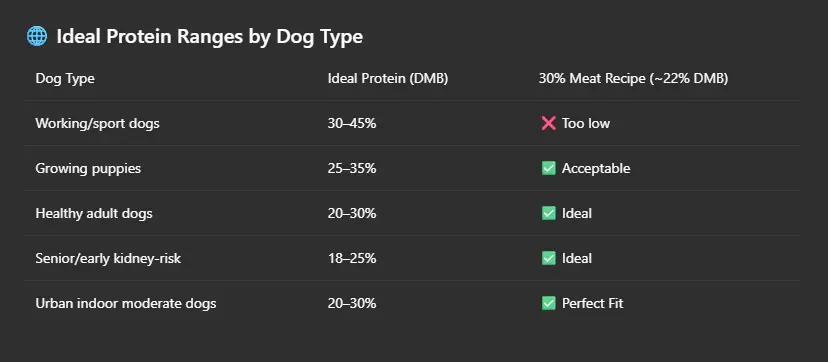Click the 25–35% protein value
The width and height of the screenshot is (828, 362).
click(352, 168)
